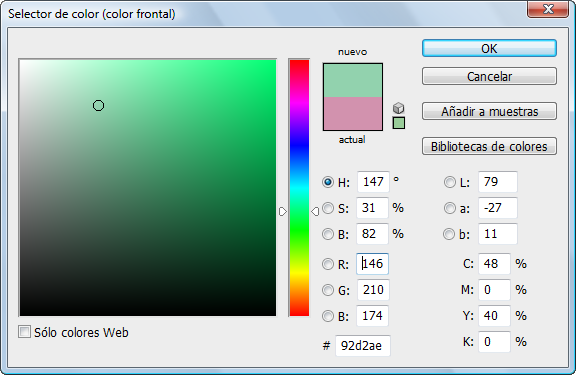576x375 pixels.
Task: Select the L lightness radio button
Action: (450, 182)
